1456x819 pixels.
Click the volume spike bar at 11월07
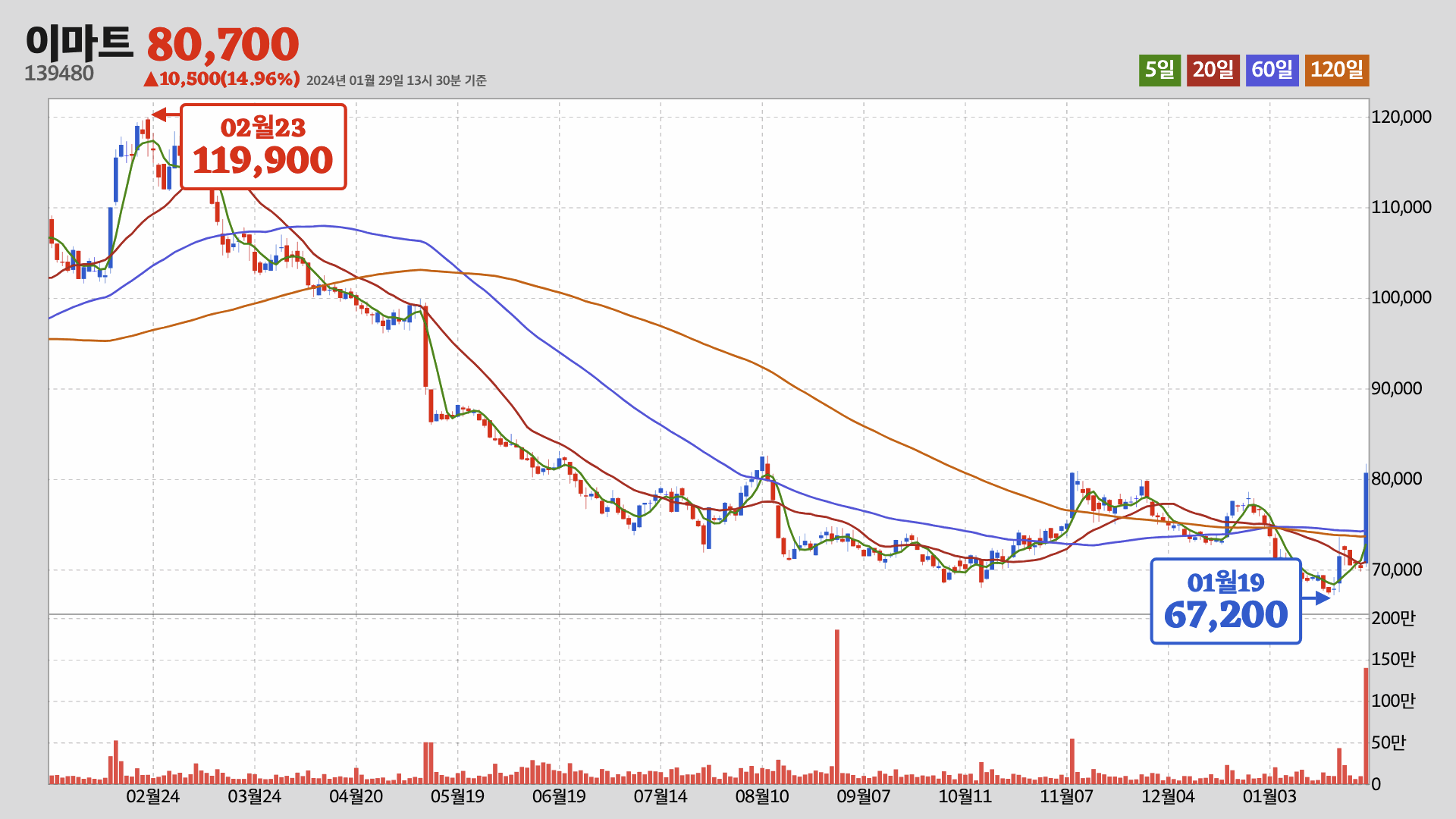1072,761
